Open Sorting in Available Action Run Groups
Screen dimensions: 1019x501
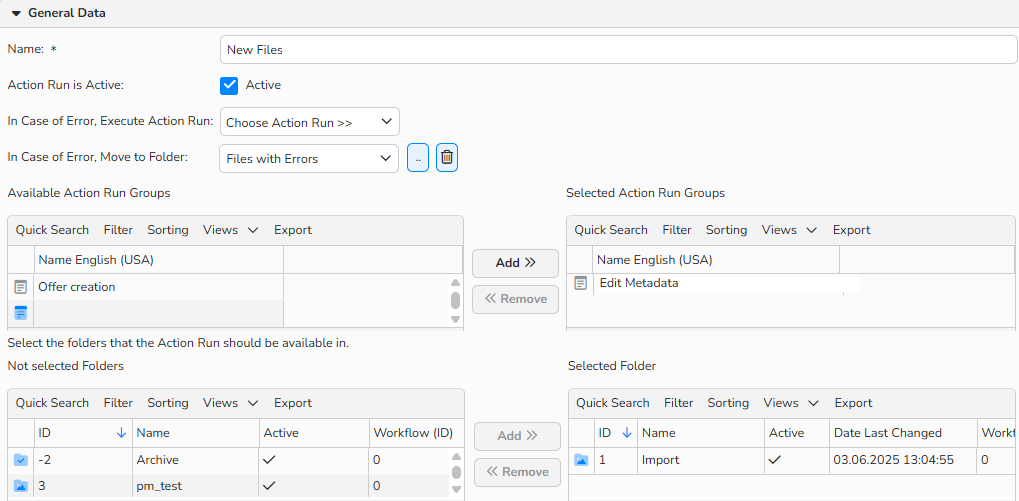click(x=168, y=230)
